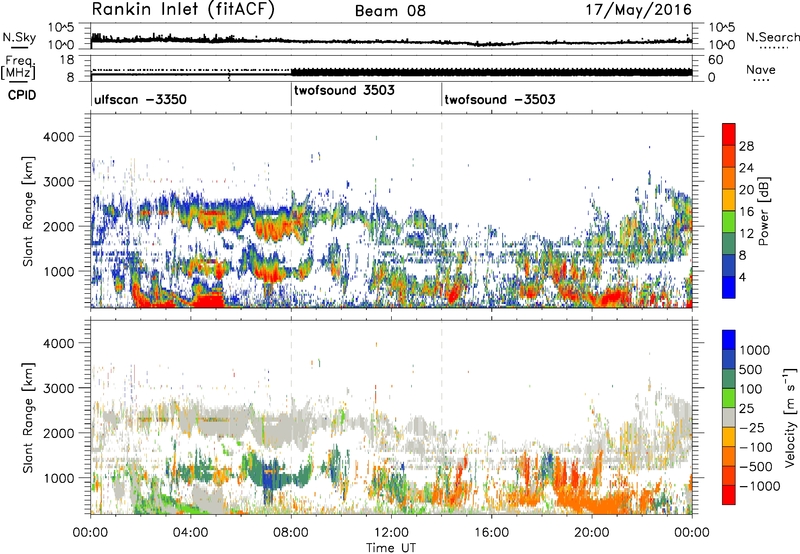Click the 'Freq. [MHz]' label

pyautogui.click(x=19, y=67)
